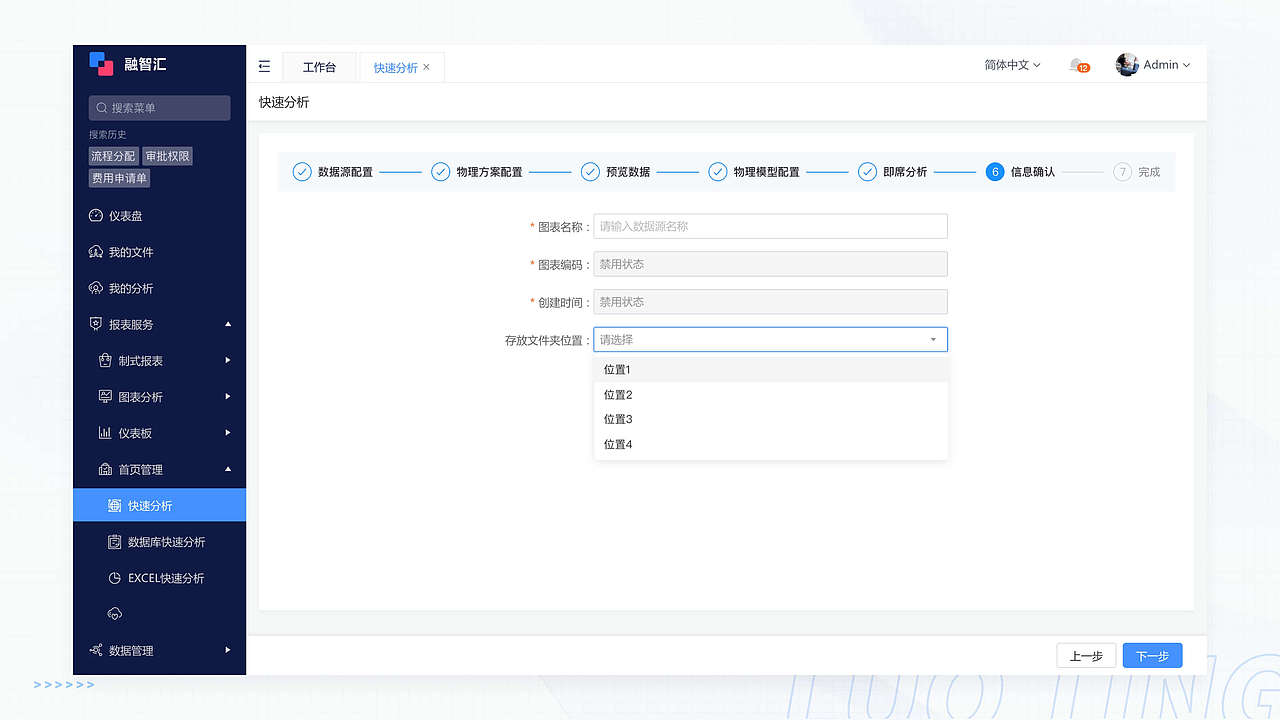The height and width of the screenshot is (720, 1280).
Task: Click the 审批权限 search history tag
Action: coord(167,156)
